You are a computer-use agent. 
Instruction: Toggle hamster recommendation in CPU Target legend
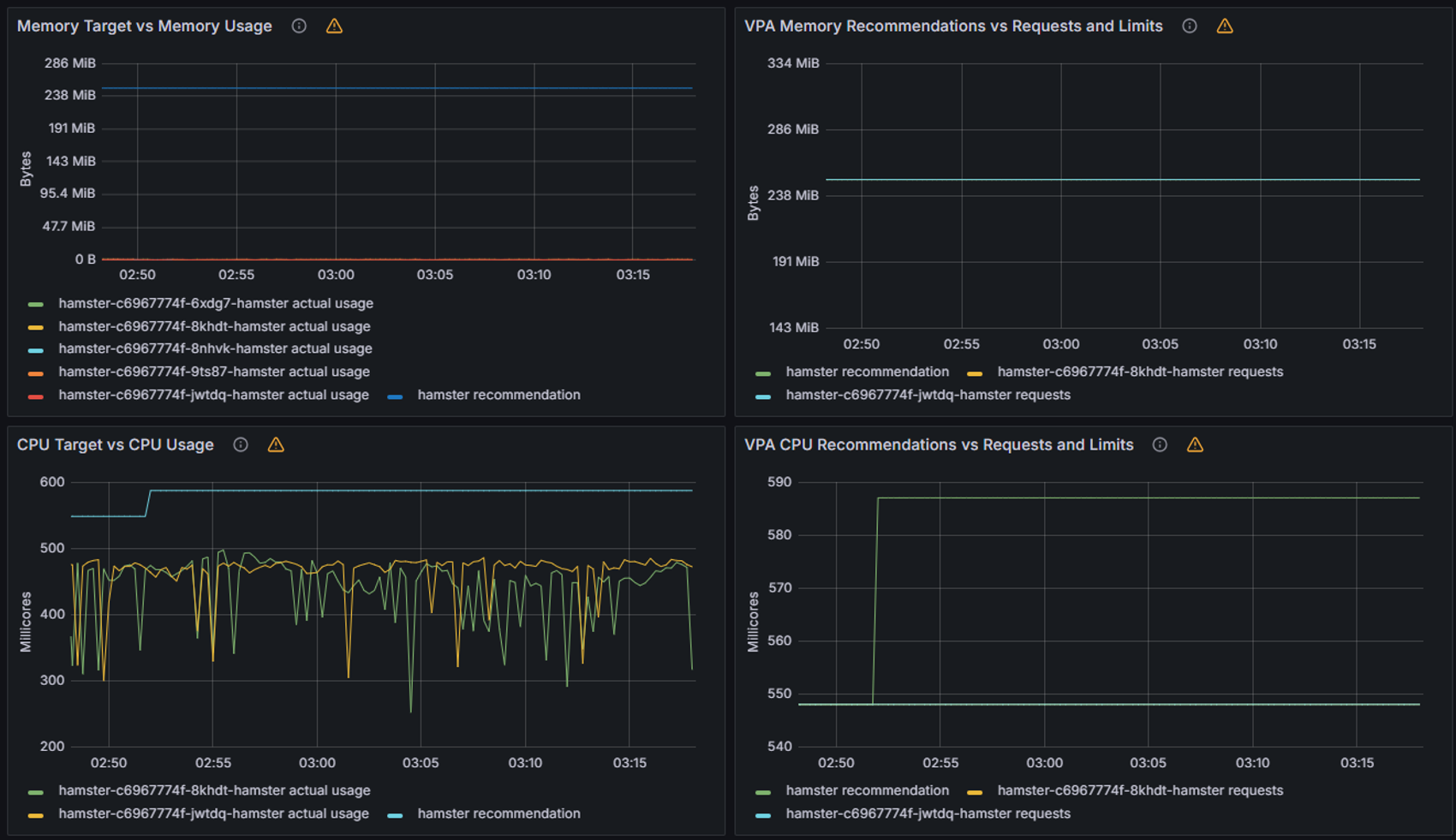(x=498, y=813)
